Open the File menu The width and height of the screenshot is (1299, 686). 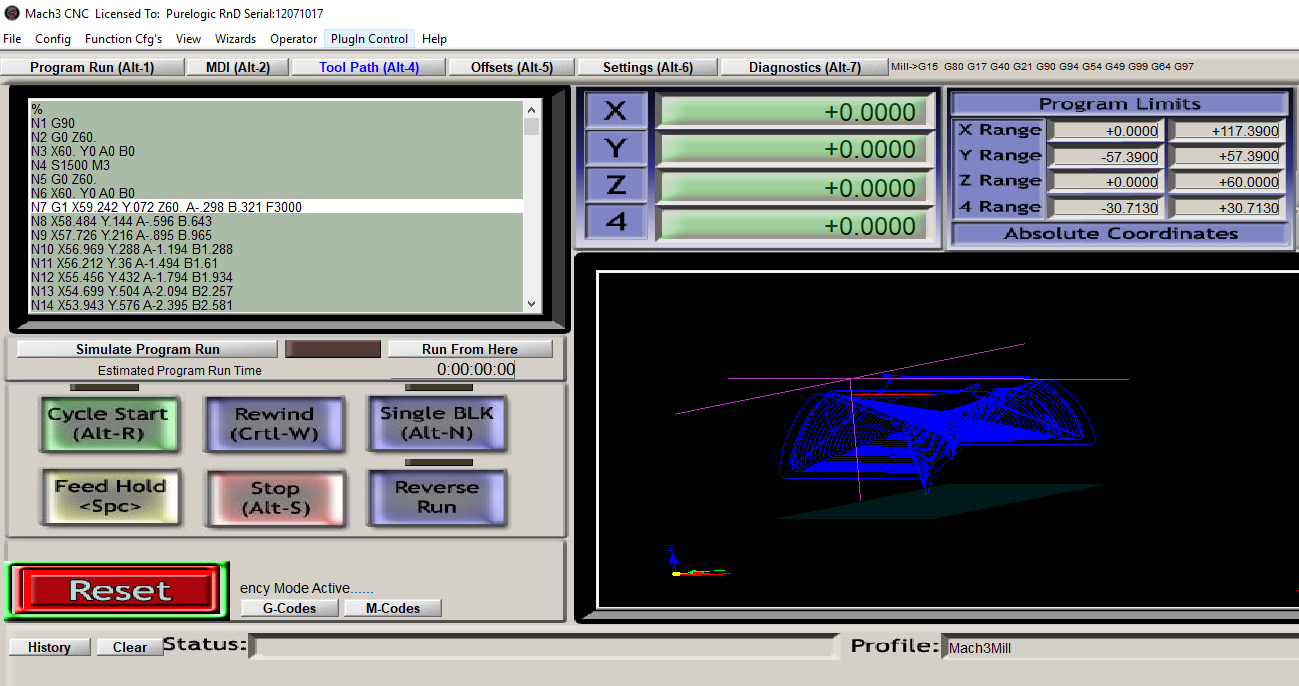point(12,39)
